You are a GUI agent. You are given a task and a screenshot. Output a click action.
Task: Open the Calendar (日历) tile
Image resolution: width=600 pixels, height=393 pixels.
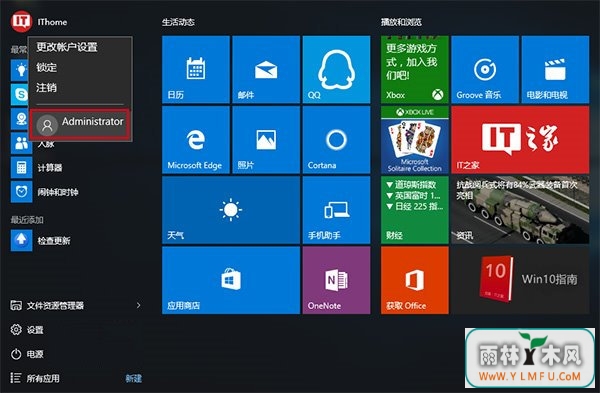click(196, 69)
